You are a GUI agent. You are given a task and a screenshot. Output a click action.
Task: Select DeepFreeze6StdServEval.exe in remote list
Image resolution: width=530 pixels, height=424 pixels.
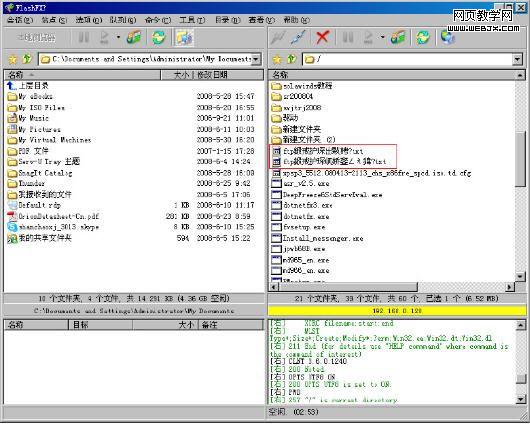point(327,195)
